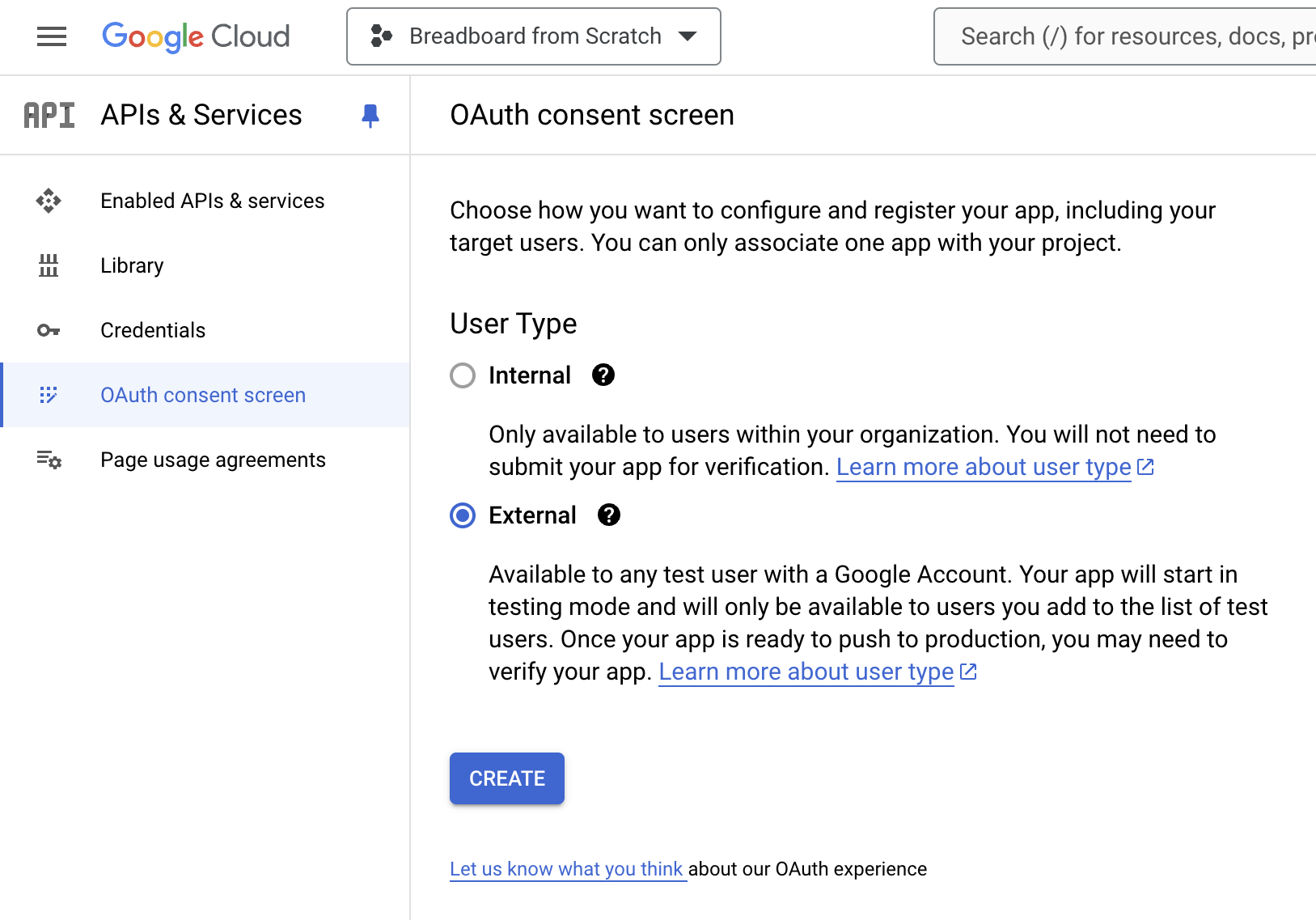Open Learn more link under External
Image resolution: width=1316 pixels, height=920 pixels.
click(806, 672)
